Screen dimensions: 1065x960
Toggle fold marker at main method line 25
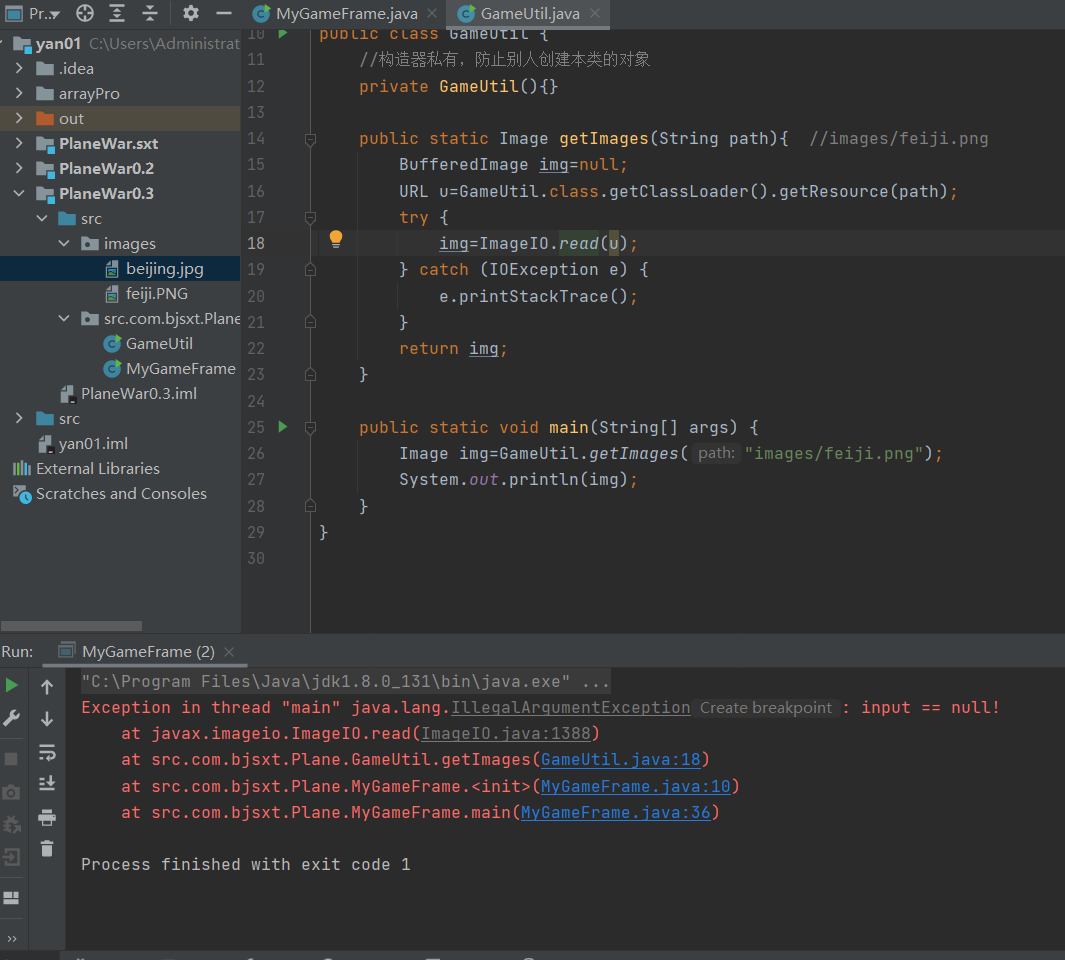310,428
